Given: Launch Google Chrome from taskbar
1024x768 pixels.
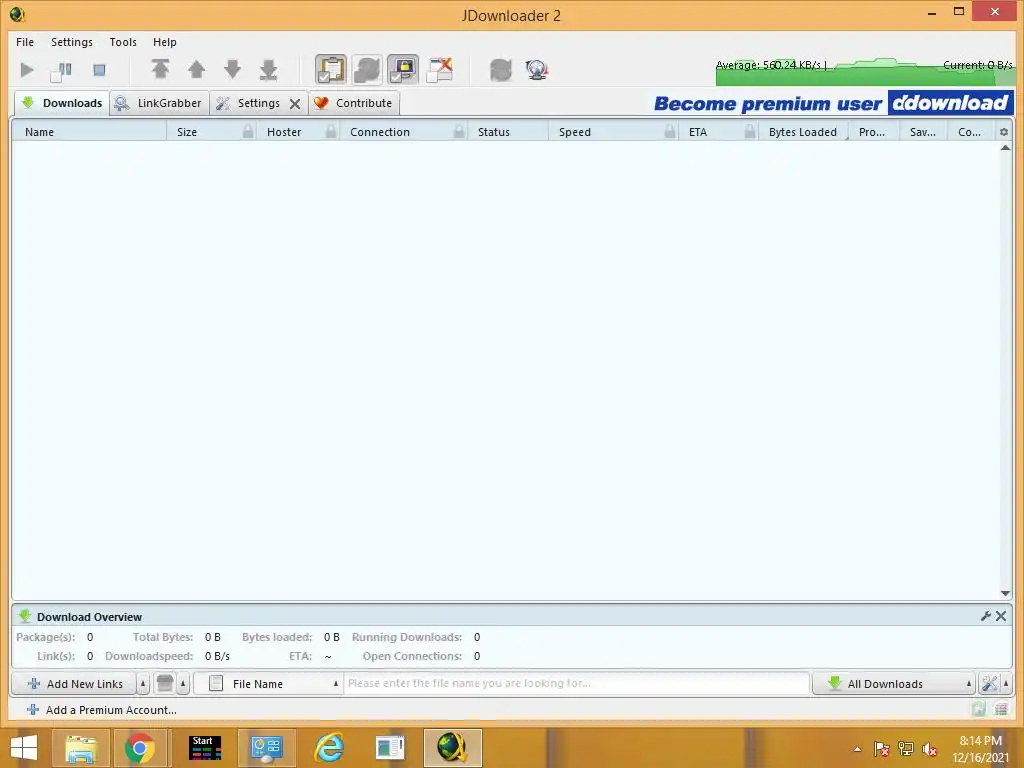Looking at the screenshot, I should (x=140, y=748).
